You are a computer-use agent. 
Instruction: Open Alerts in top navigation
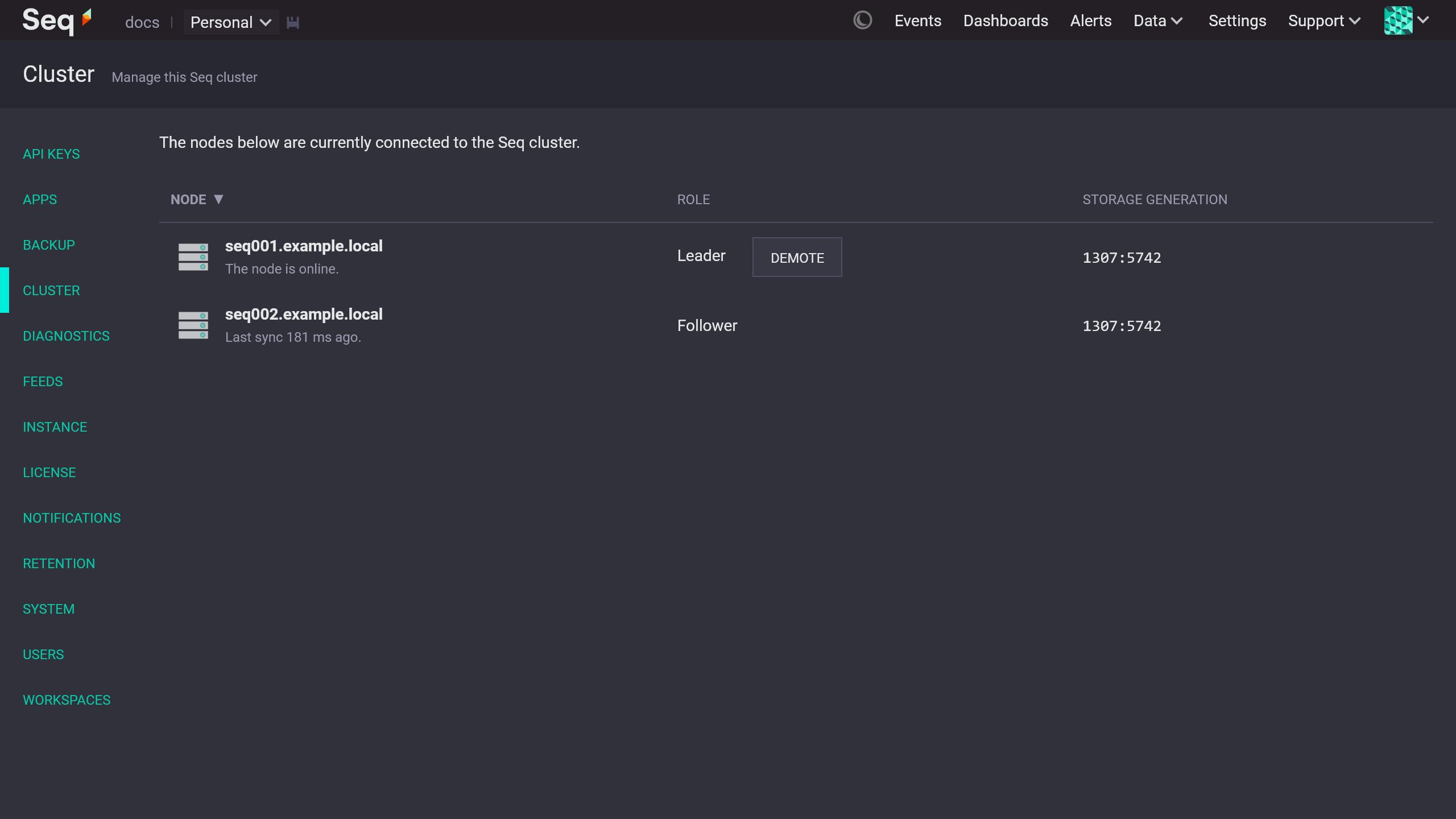tap(1091, 21)
